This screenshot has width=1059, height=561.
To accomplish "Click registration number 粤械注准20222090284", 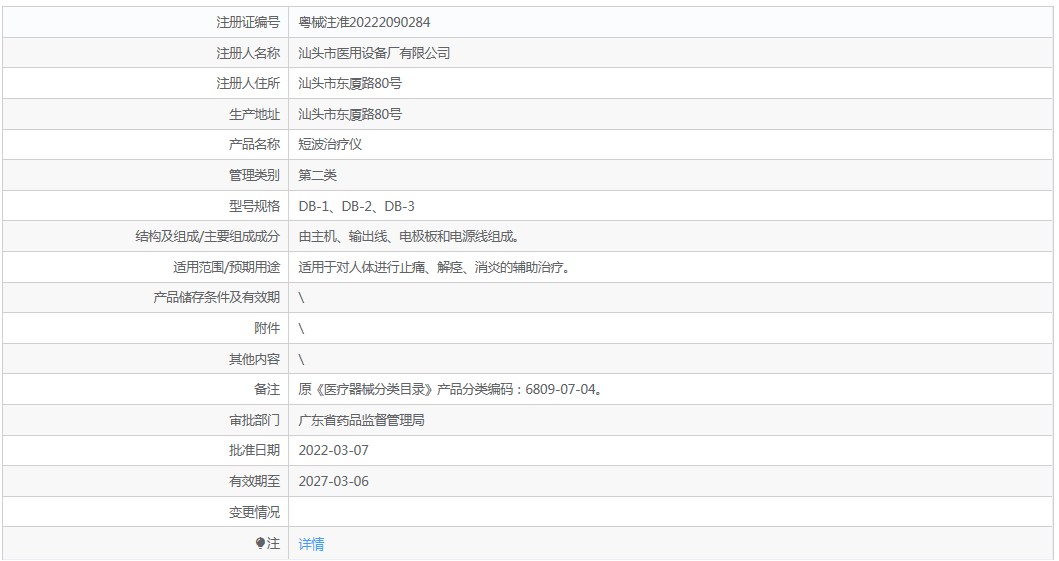I will coord(364,22).
